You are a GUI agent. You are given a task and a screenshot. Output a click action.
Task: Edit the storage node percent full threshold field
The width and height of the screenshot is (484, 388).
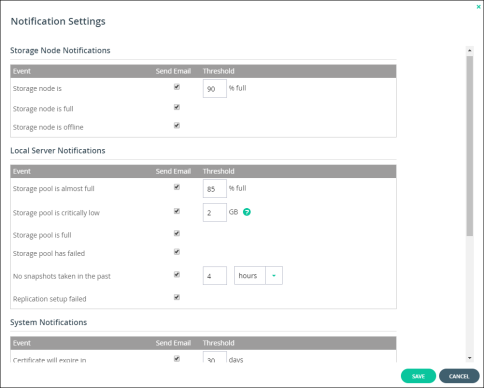pyautogui.click(x=215, y=88)
